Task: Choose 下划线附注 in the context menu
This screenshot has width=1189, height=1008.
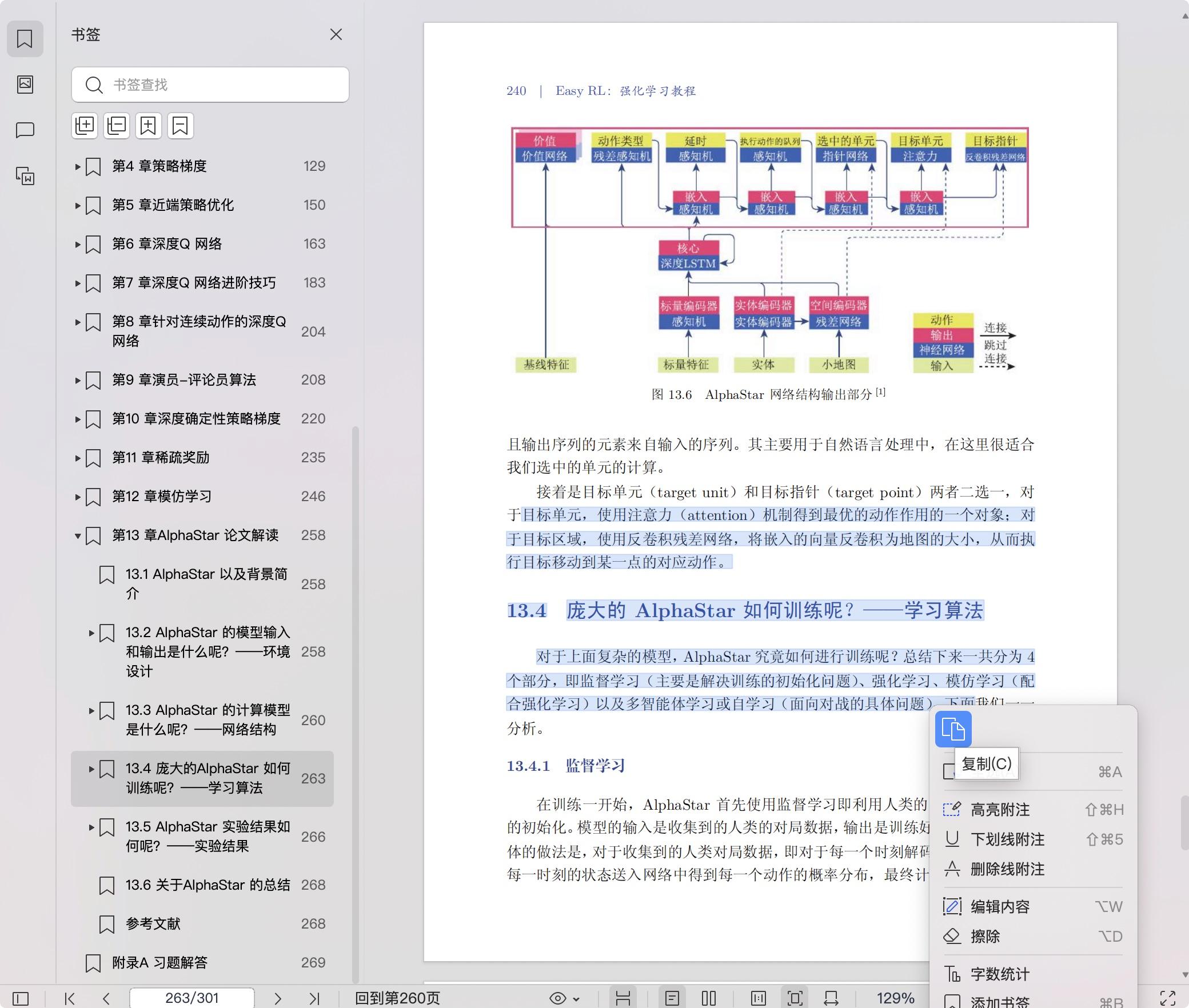Action: (x=1007, y=839)
